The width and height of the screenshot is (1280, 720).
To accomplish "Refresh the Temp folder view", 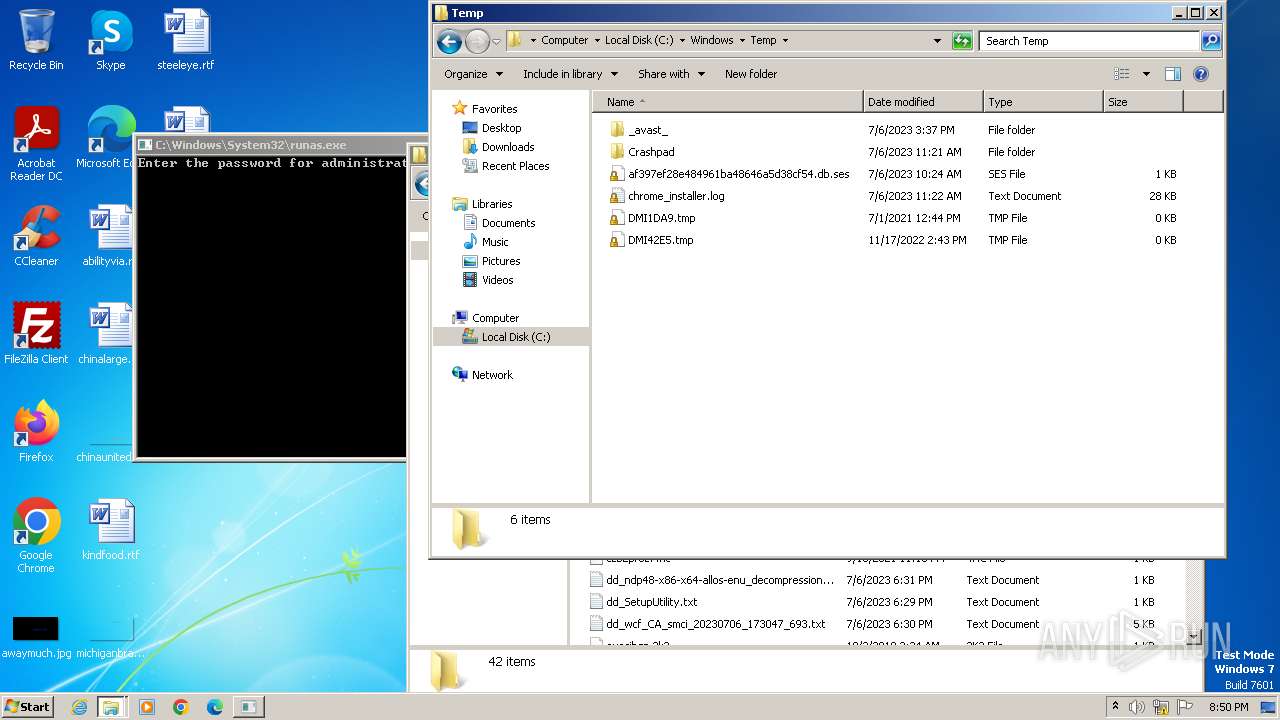I will pos(962,41).
